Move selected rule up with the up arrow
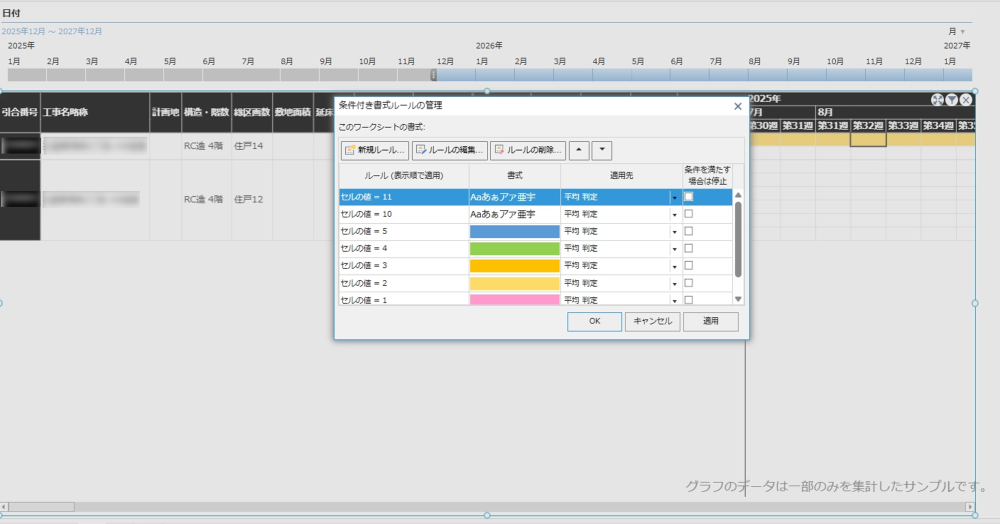1000x524 pixels. 579,150
